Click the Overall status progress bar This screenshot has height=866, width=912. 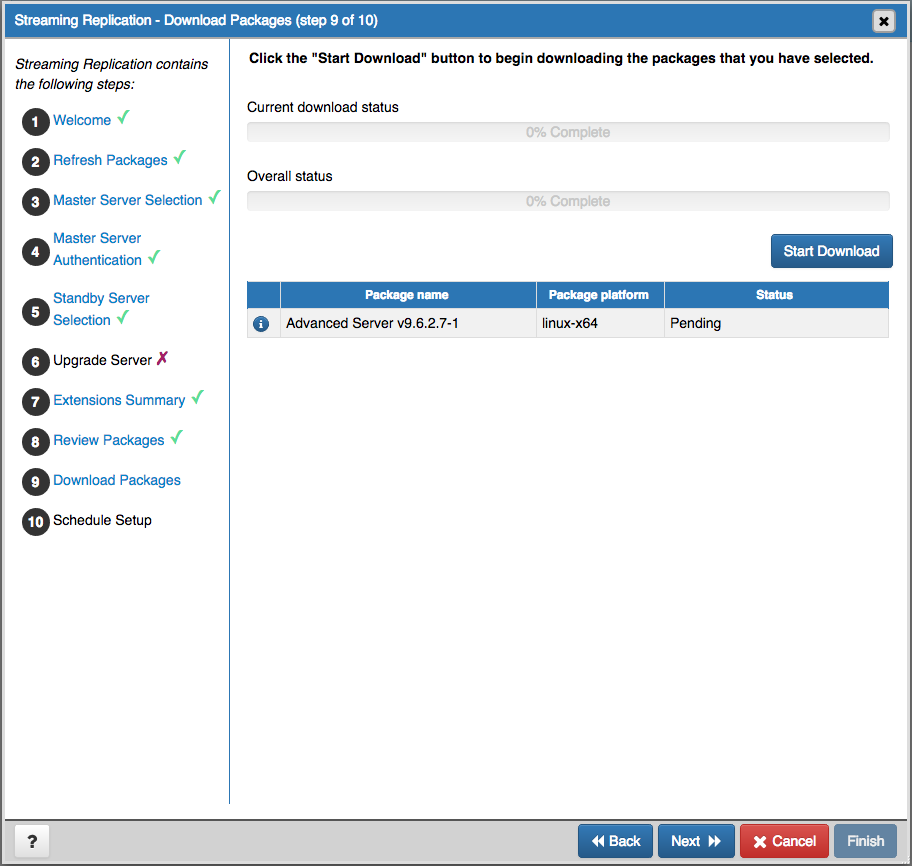pos(568,201)
